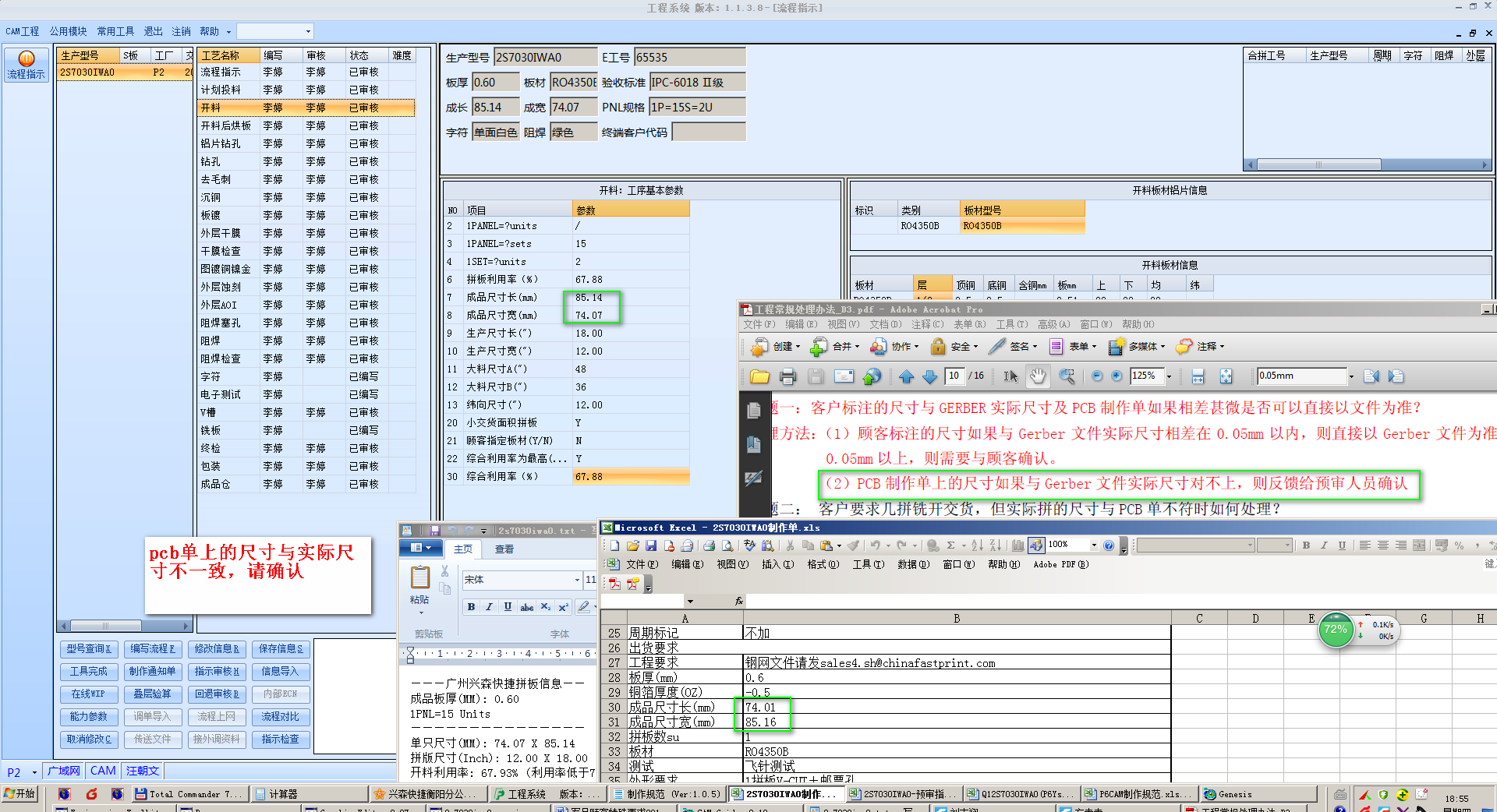
Task: Click the 保存信息 button
Action: pos(281,649)
